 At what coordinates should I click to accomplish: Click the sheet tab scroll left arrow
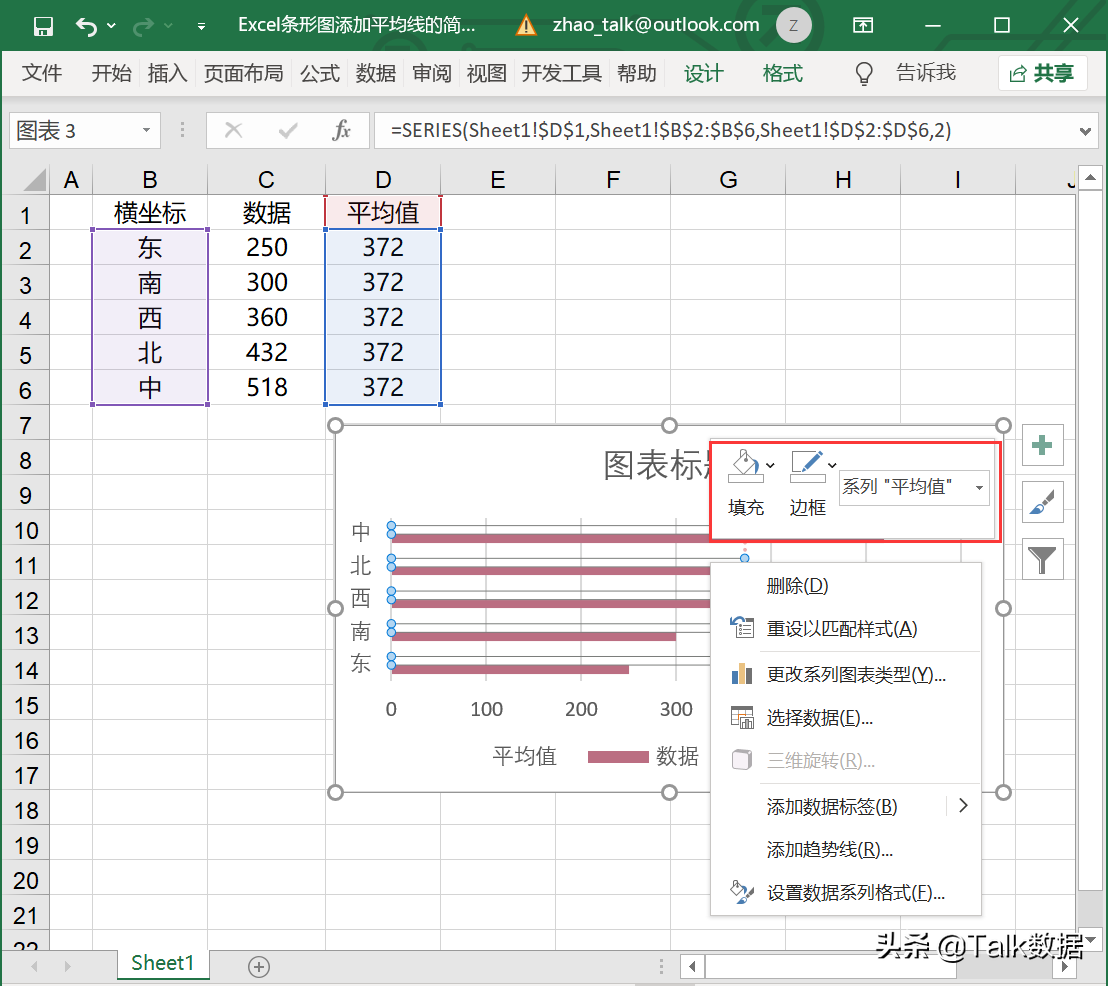33,966
